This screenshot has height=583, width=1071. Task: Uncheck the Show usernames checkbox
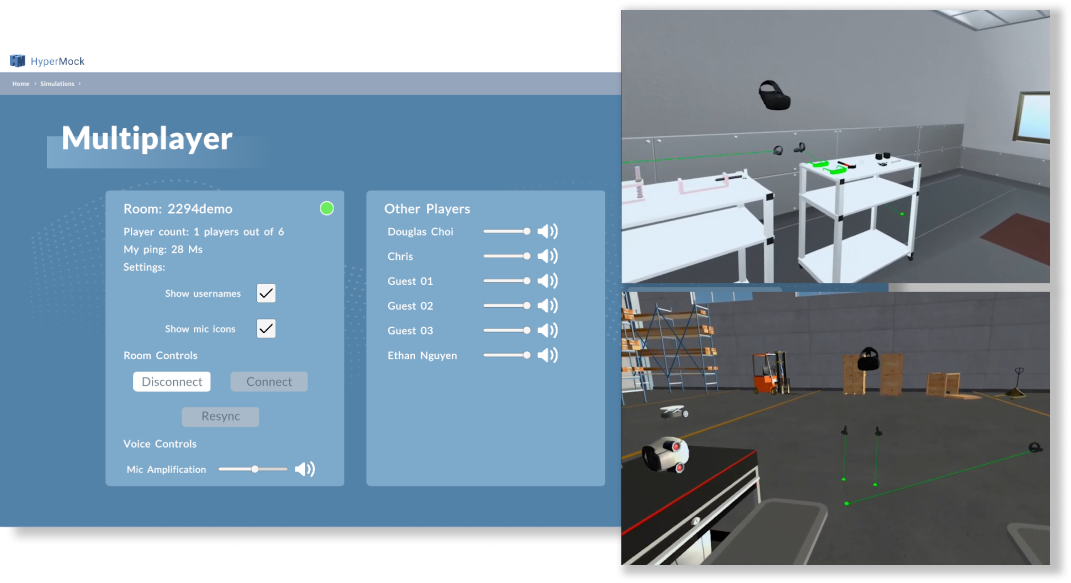click(x=266, y=293)
